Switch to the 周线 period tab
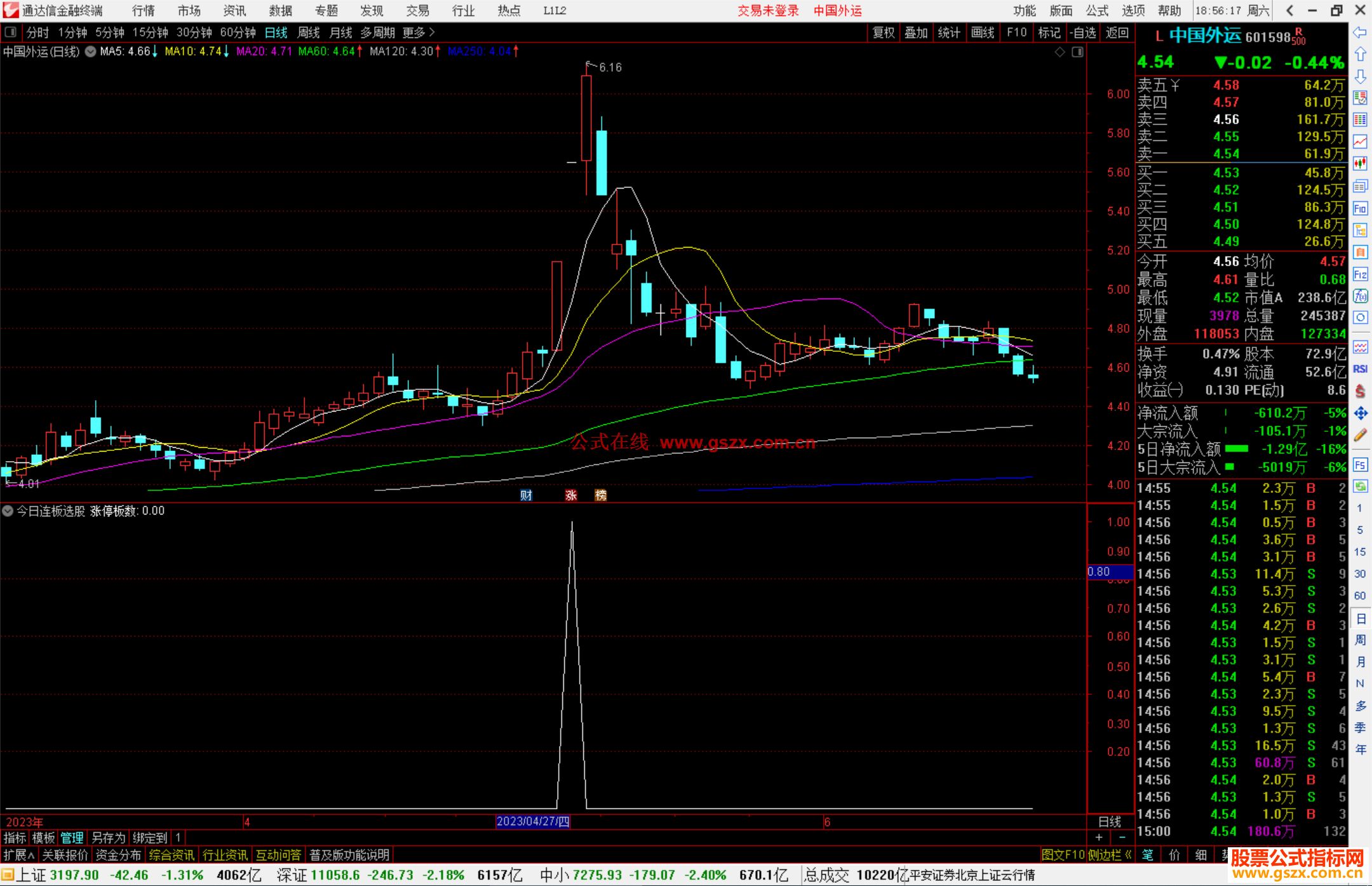Viewport: 1372px width, 886px height. coord(308,32)
